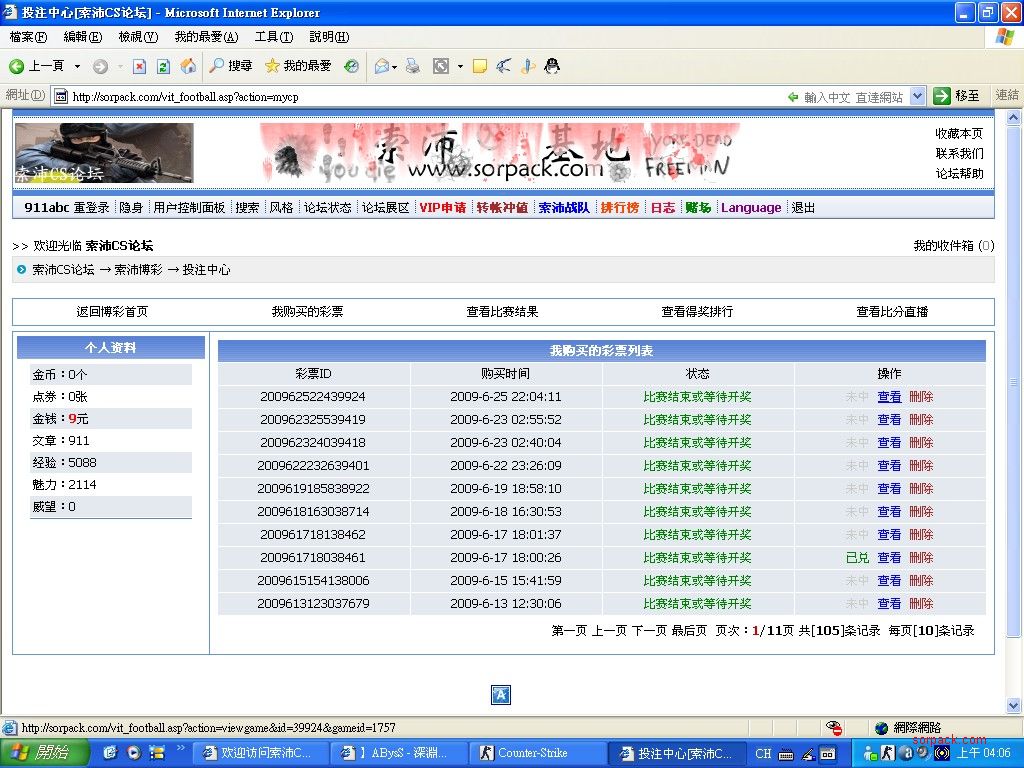
Task: Click in the URL address field
Action: pyautogui.click(x=420, y=97)
